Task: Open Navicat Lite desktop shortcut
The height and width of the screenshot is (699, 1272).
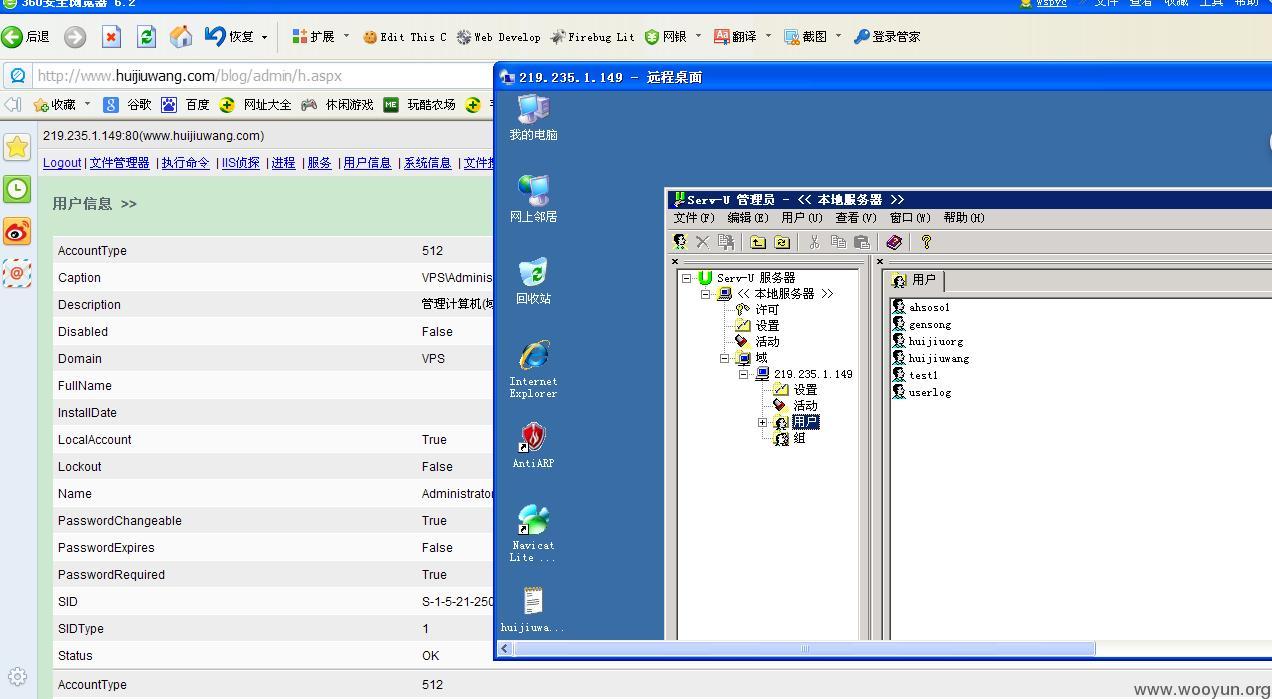Action: (533, 533)
